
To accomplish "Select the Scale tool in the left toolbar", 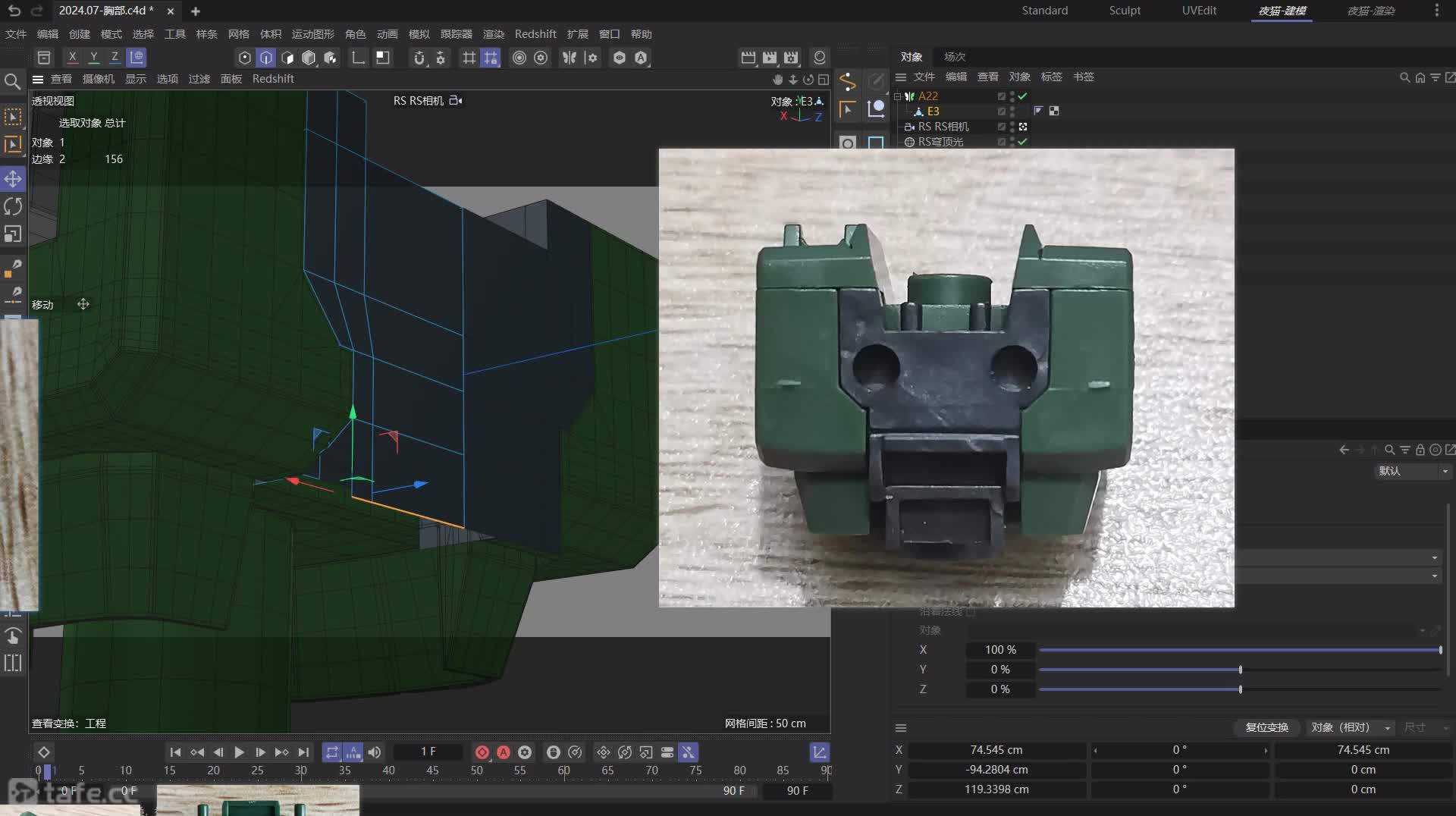I will [13, 234].
